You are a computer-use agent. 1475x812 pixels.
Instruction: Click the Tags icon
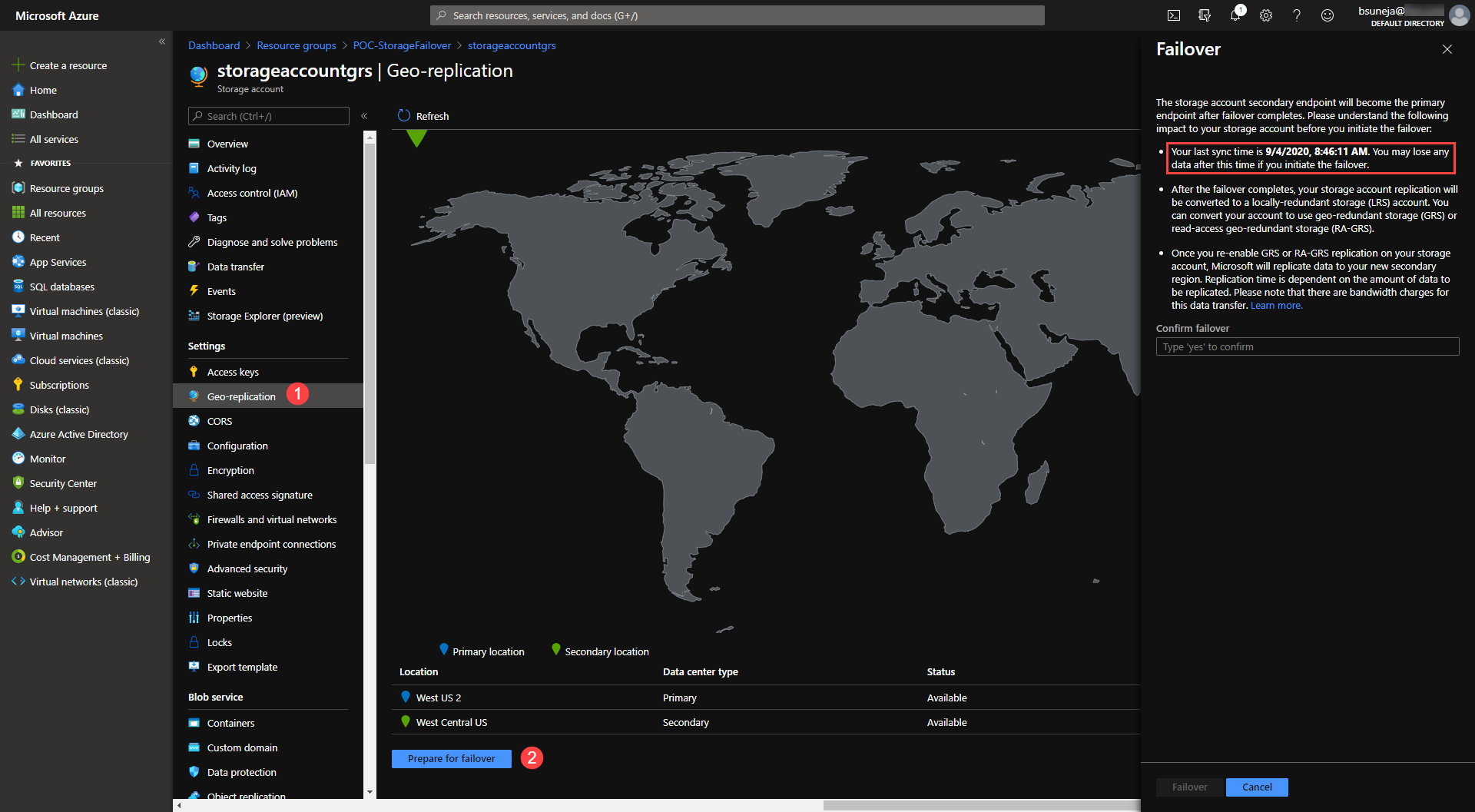[194, 217]
